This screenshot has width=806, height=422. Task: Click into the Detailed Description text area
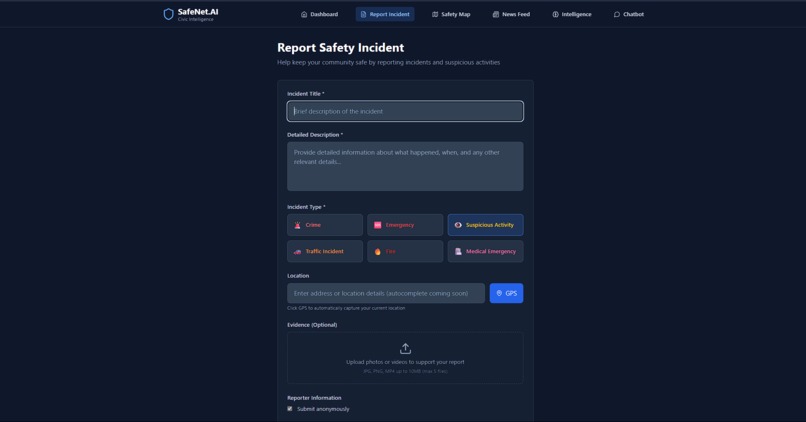click(405, 167)
